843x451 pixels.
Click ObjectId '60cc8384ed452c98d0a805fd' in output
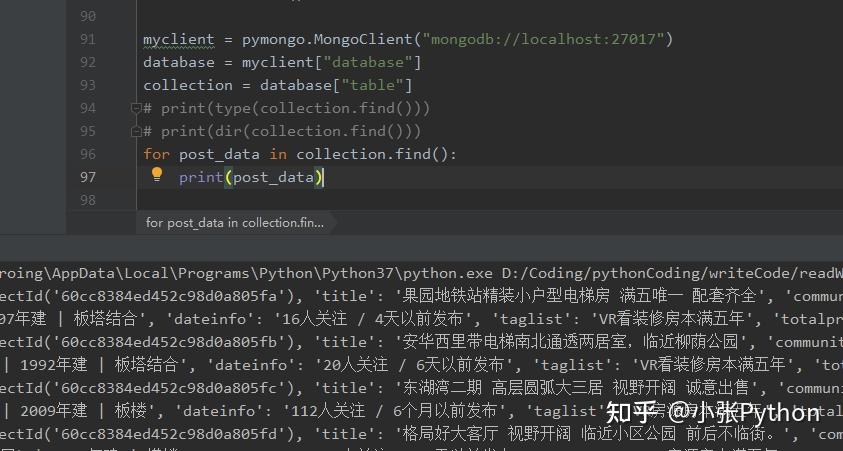pyautogui.click(x=169, y=434)
